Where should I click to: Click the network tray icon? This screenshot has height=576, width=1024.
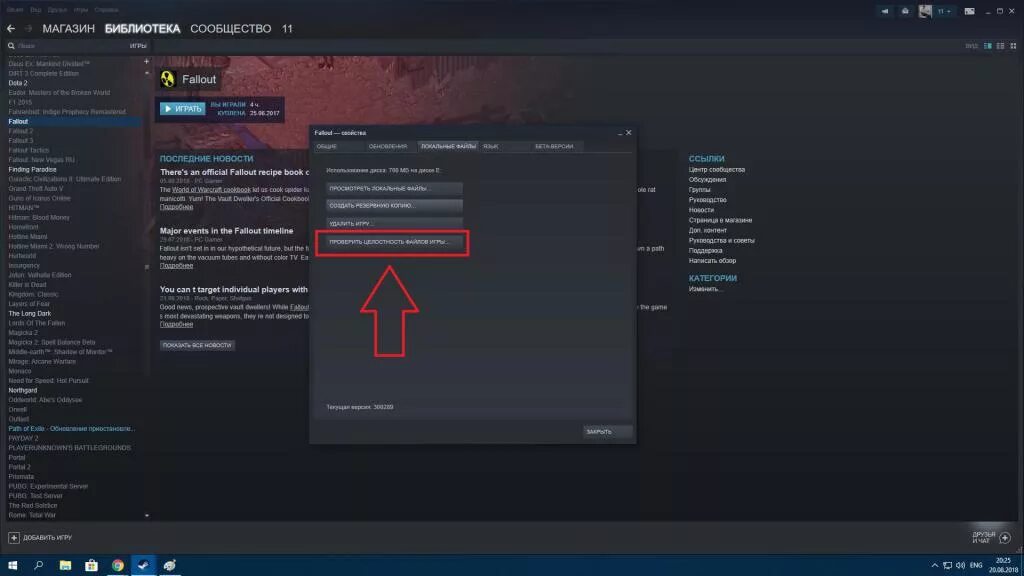947,565
